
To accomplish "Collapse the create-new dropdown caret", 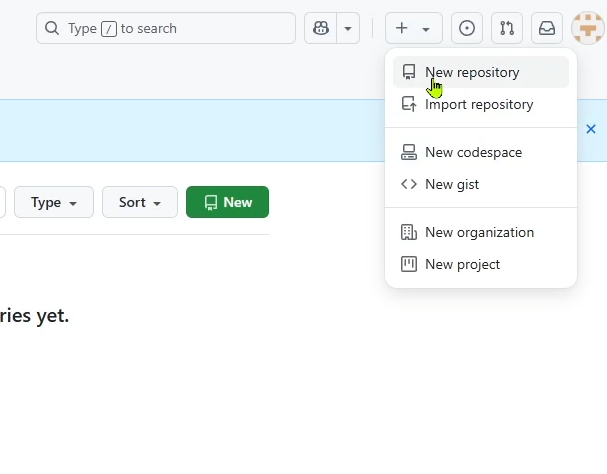I will [426, 29].
